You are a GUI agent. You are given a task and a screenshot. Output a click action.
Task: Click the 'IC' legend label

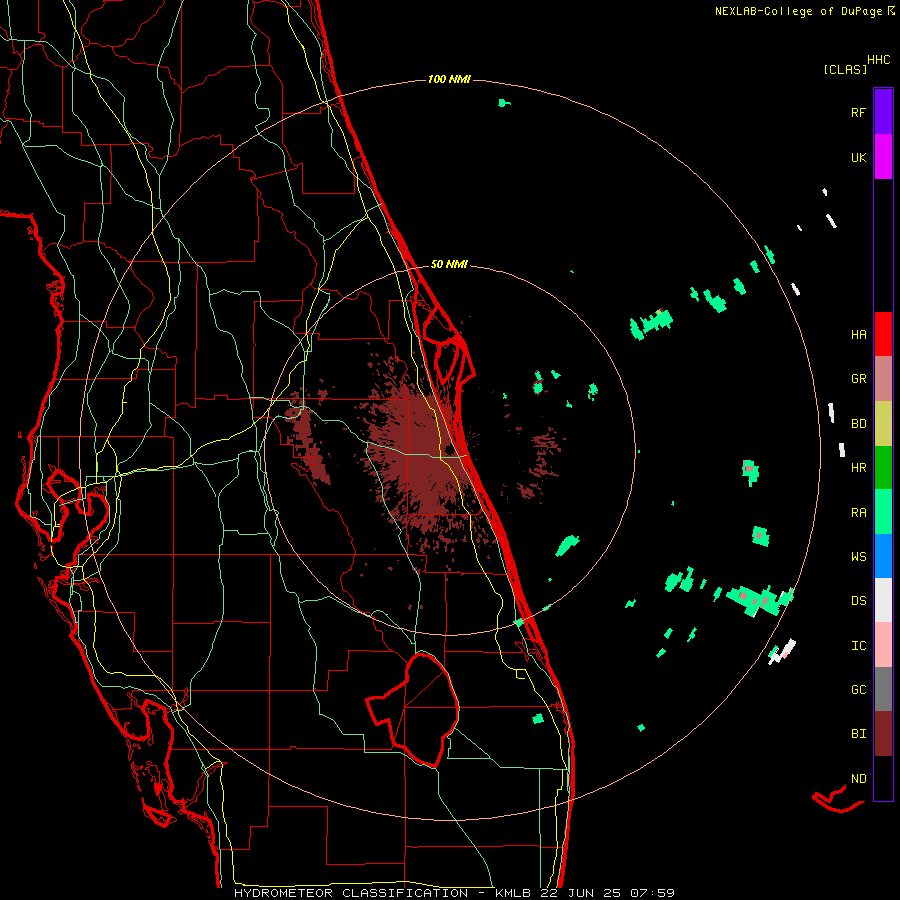858,646
